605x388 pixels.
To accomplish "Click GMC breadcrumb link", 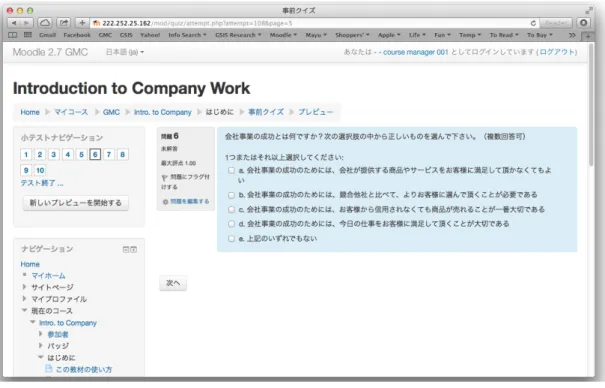I will click(x=111, y=112).
